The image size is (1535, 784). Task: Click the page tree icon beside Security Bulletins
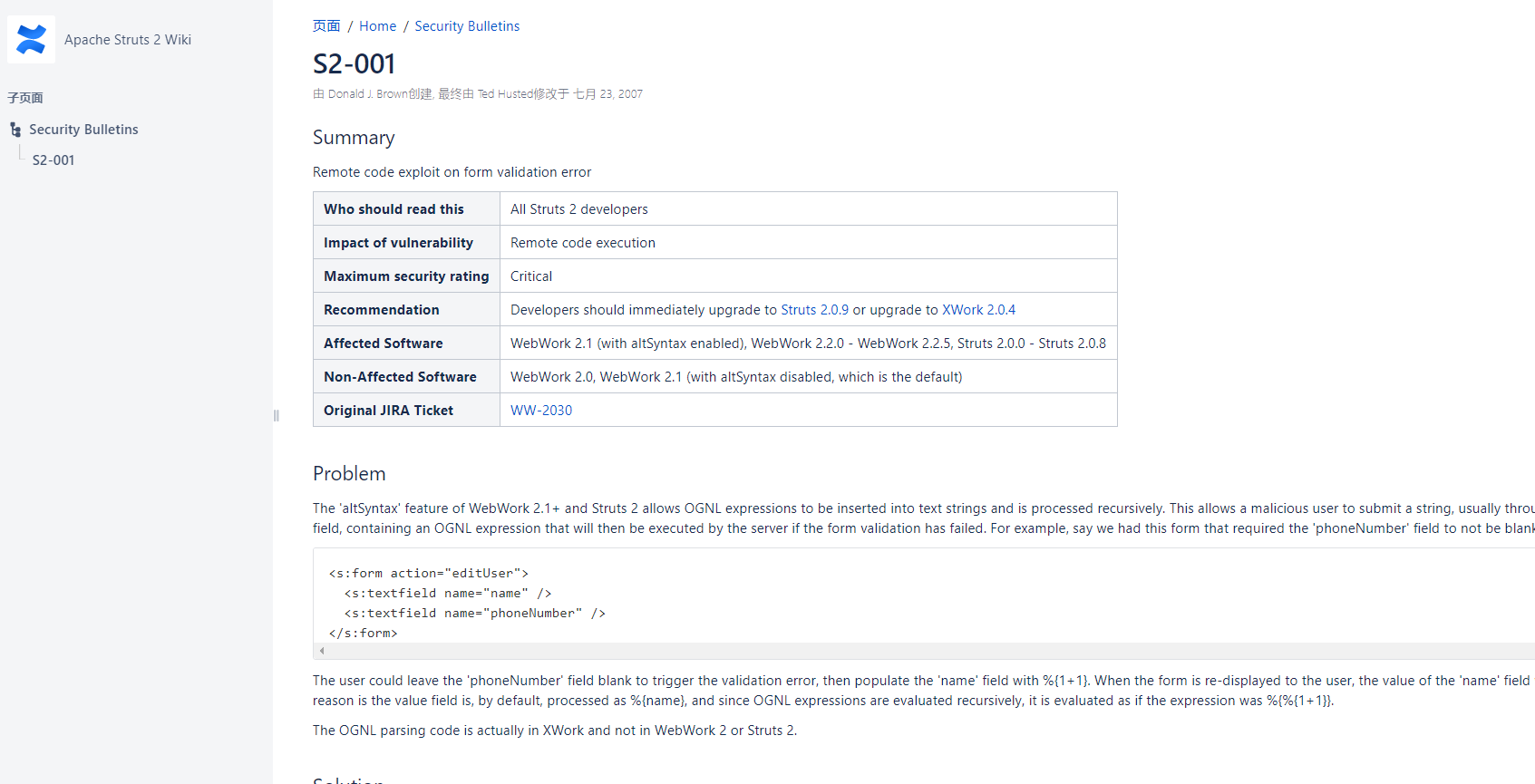tap(15, 130)
